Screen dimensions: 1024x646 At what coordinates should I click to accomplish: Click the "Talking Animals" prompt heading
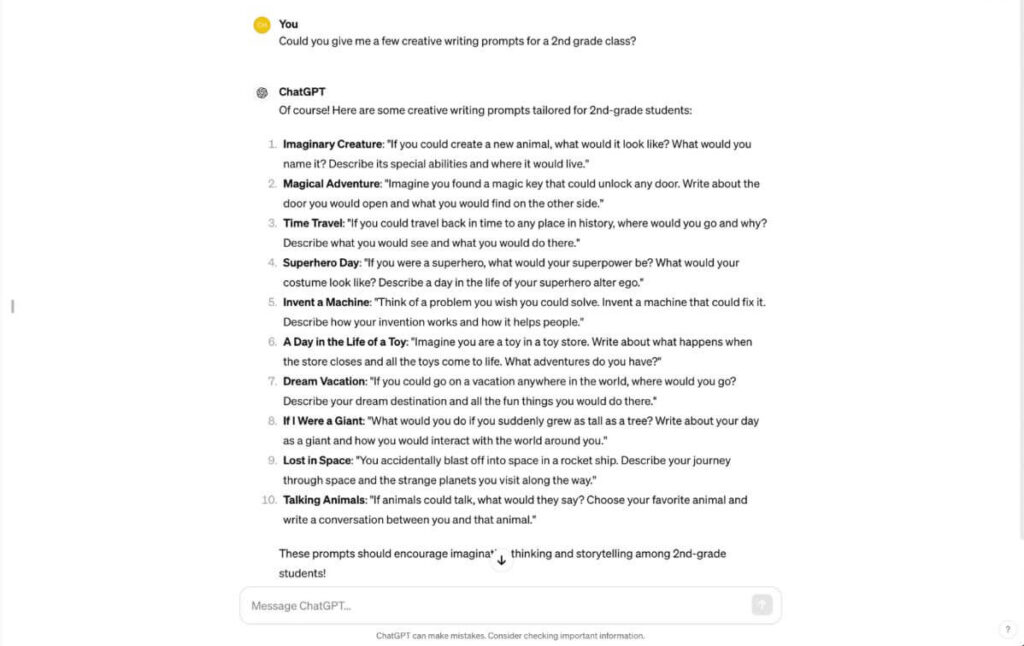click(x=324, y=500)
